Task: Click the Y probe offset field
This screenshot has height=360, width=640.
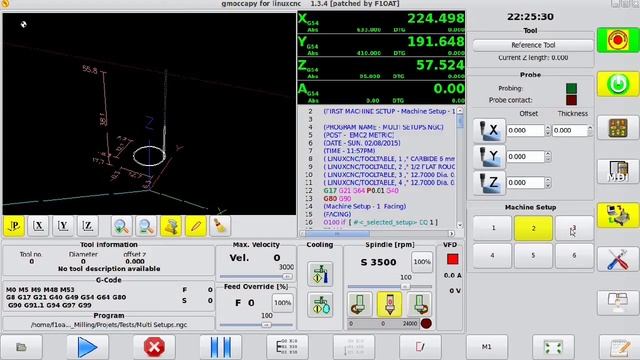Action: 525,157
